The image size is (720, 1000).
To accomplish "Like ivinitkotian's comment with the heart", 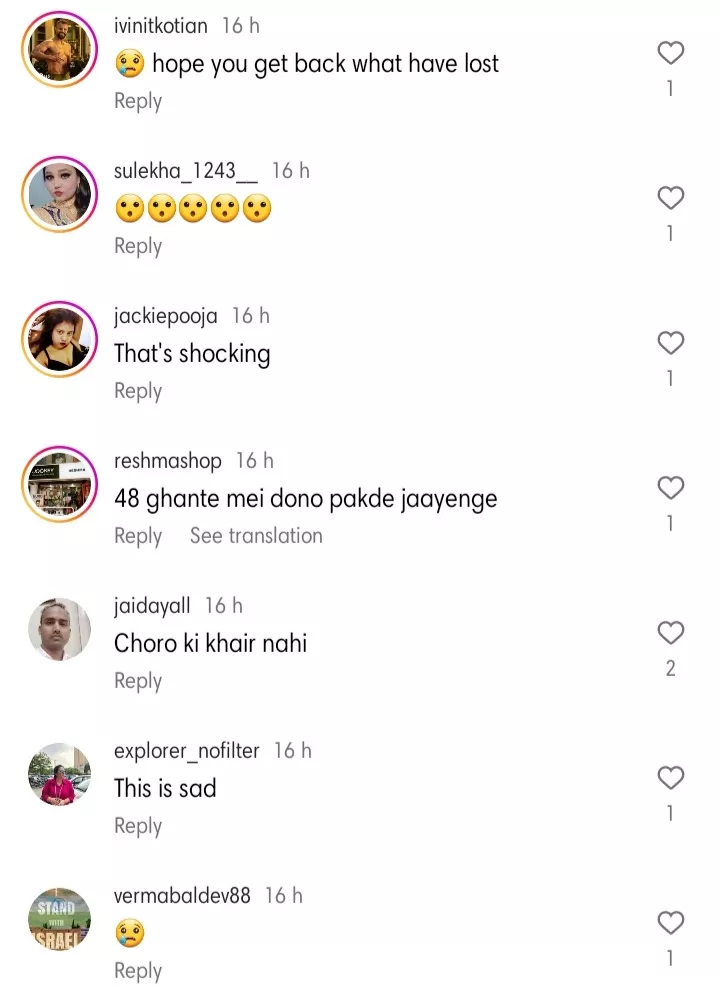I will tap(670, 53).
